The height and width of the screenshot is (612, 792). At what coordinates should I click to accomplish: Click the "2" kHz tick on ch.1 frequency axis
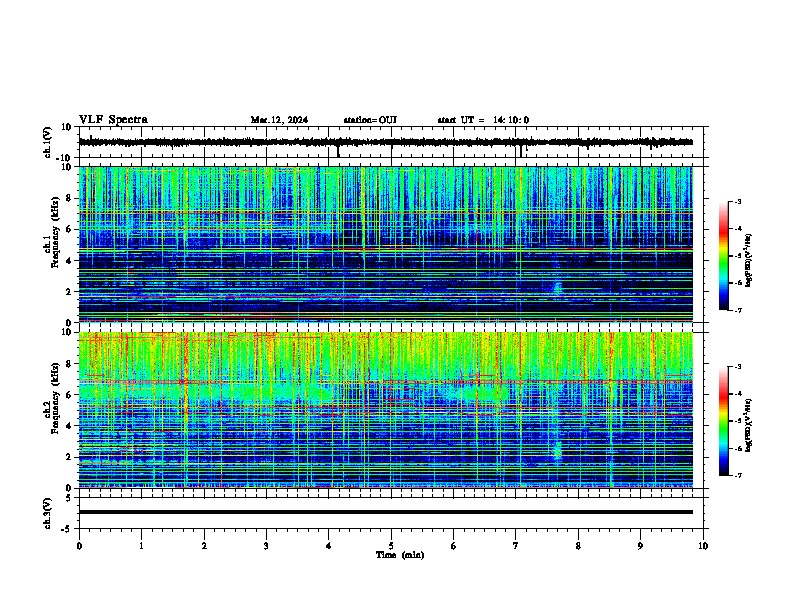click(70, 292)
